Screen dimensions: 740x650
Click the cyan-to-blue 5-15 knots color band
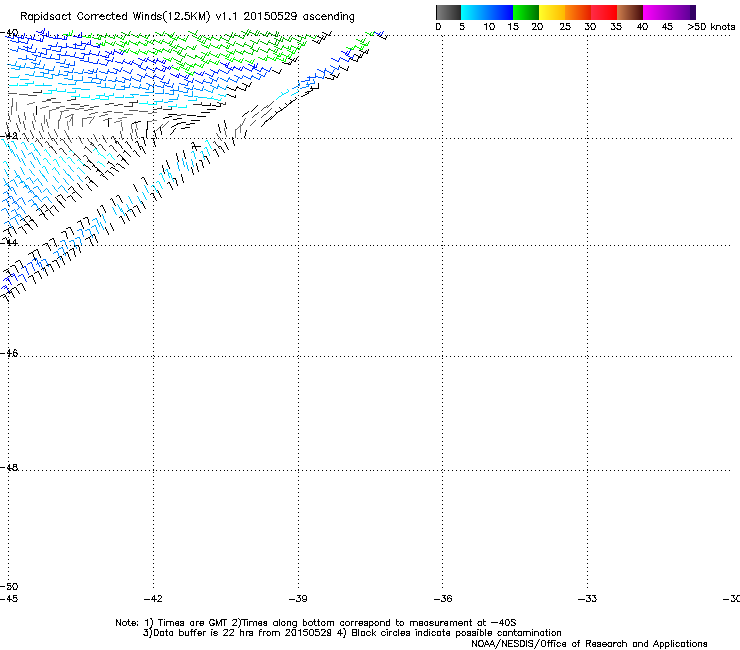[x=487, y=12]
